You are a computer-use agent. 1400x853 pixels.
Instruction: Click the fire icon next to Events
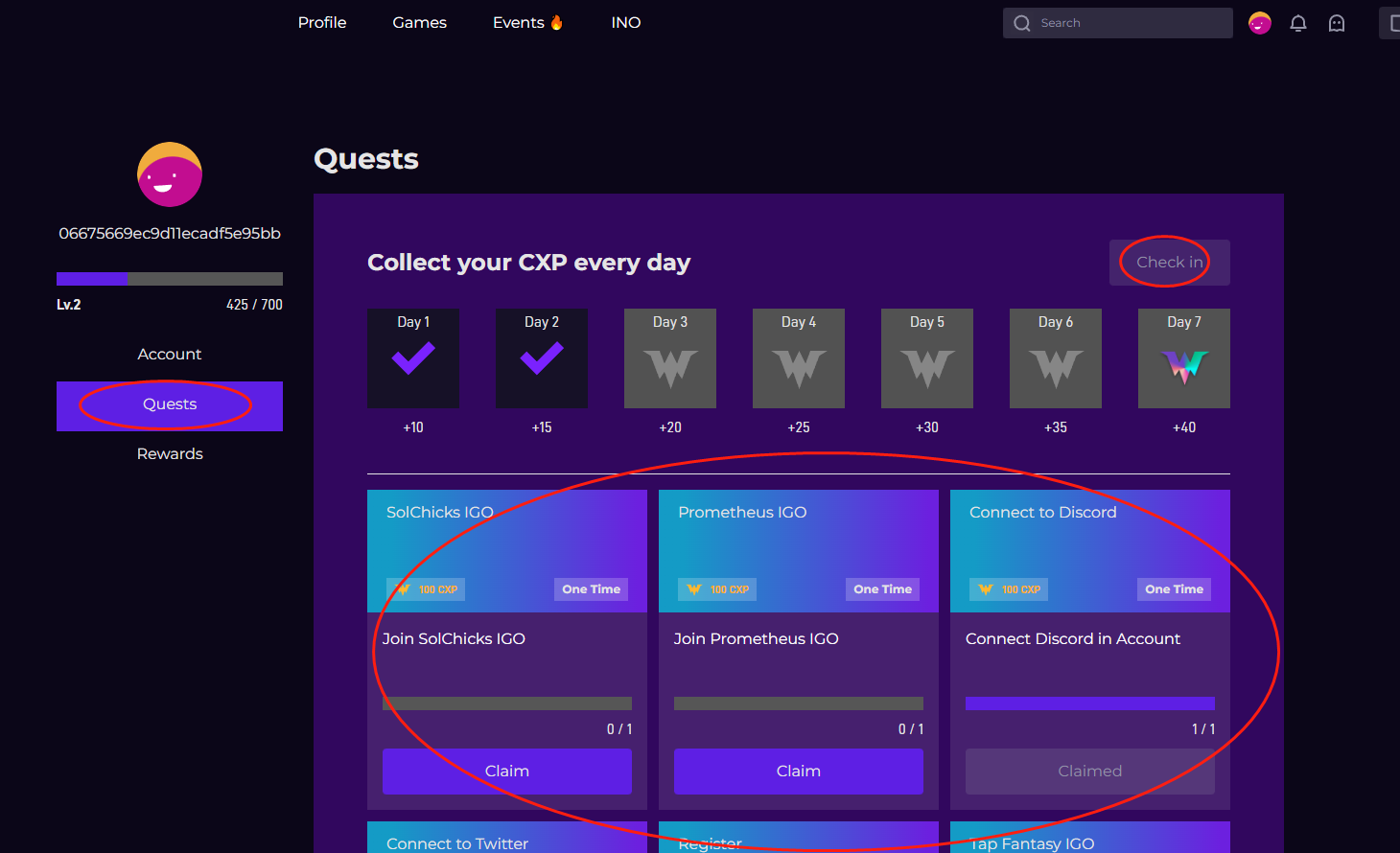557,22
